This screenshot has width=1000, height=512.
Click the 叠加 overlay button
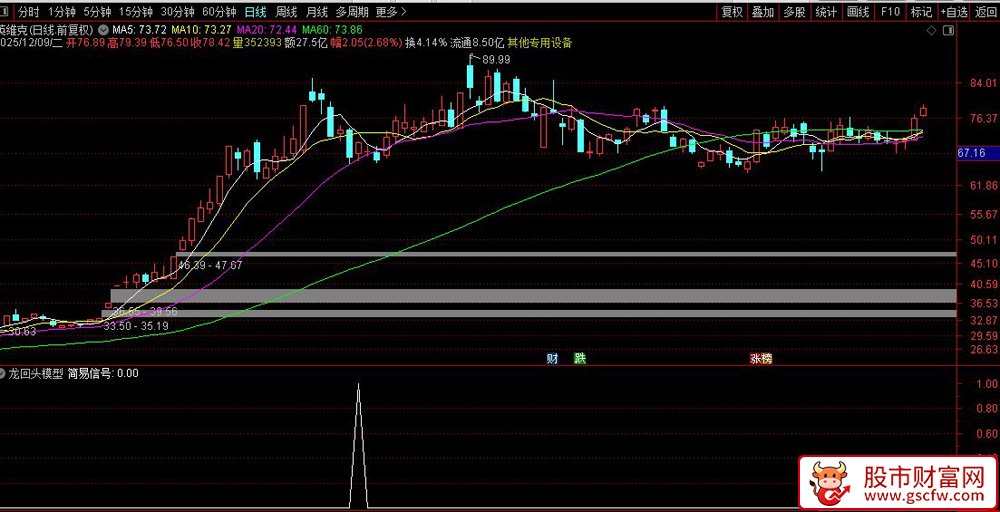(x=763, y=11)
